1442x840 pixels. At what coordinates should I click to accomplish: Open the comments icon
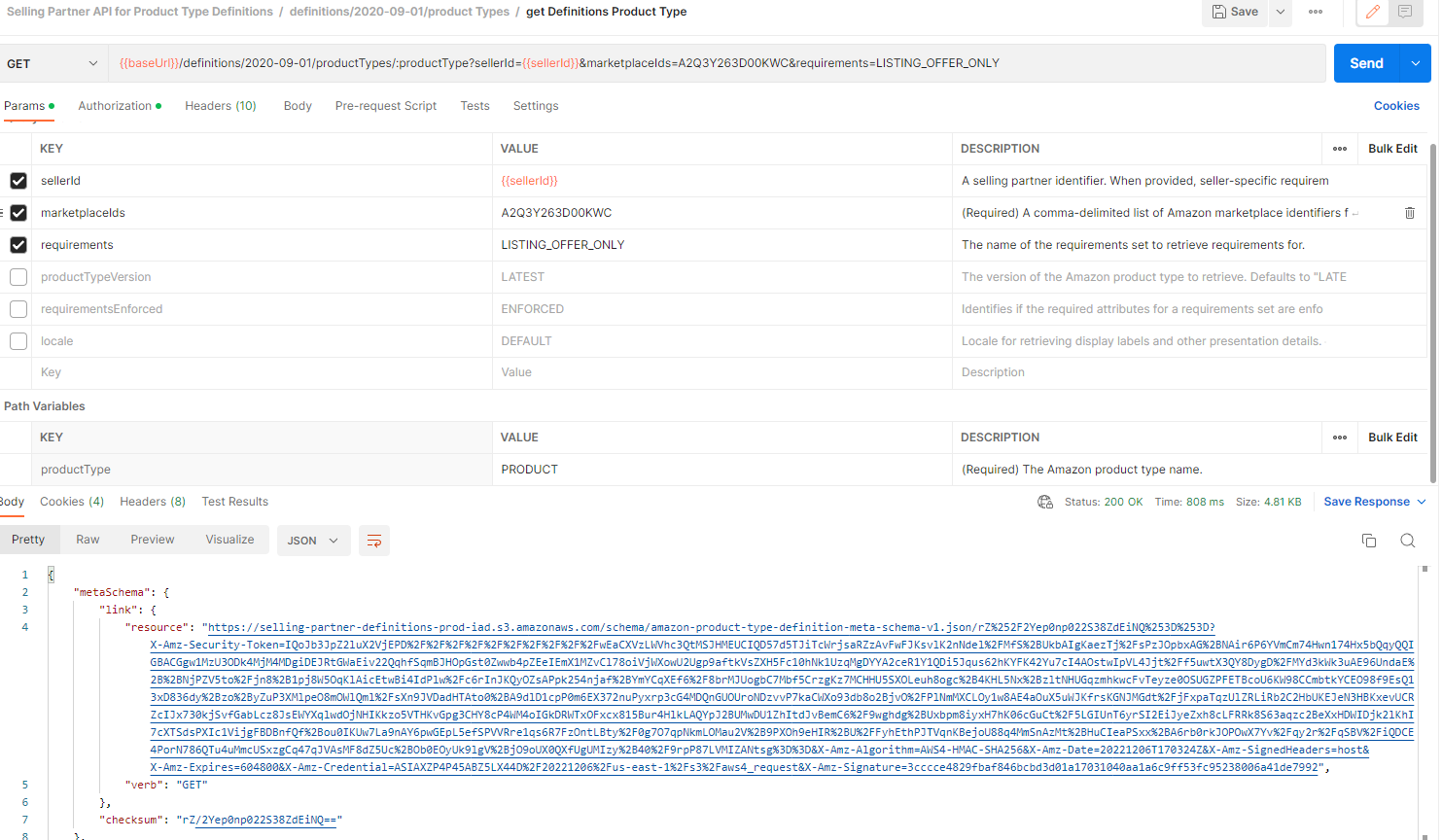click(1405, 12)
